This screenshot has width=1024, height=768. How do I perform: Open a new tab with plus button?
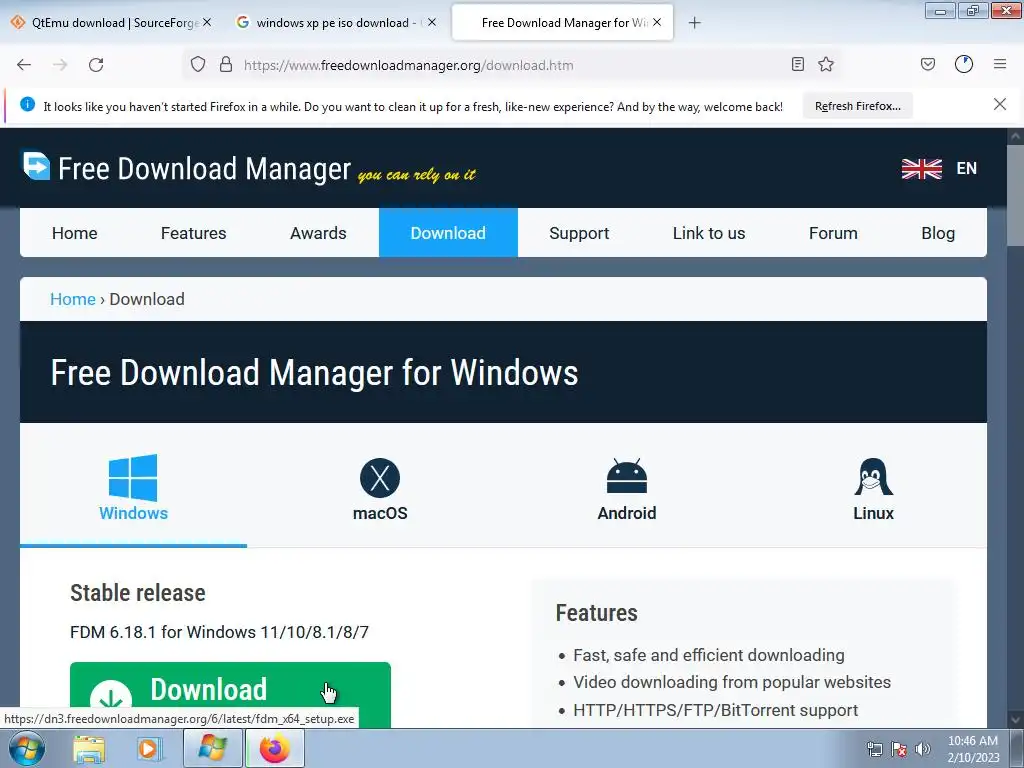695,23
